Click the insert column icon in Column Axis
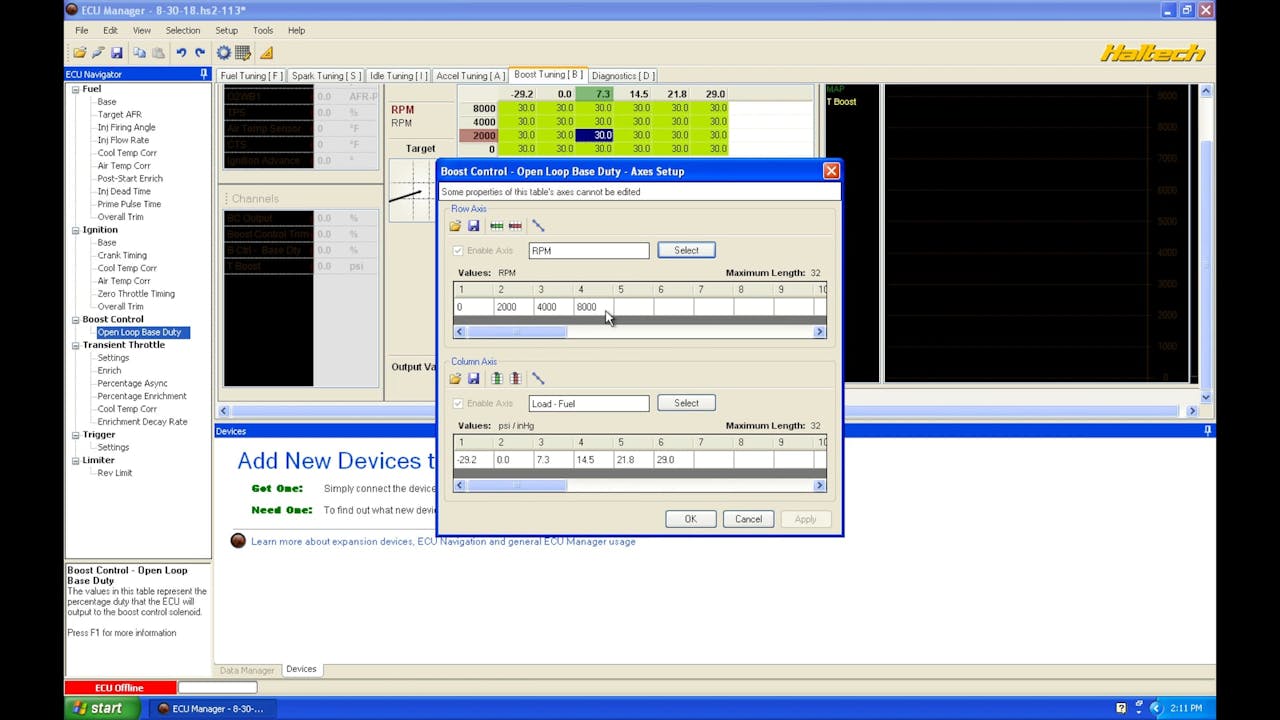Image resolution: width=1280 pixels, height=720 pixels. (496, 379)
